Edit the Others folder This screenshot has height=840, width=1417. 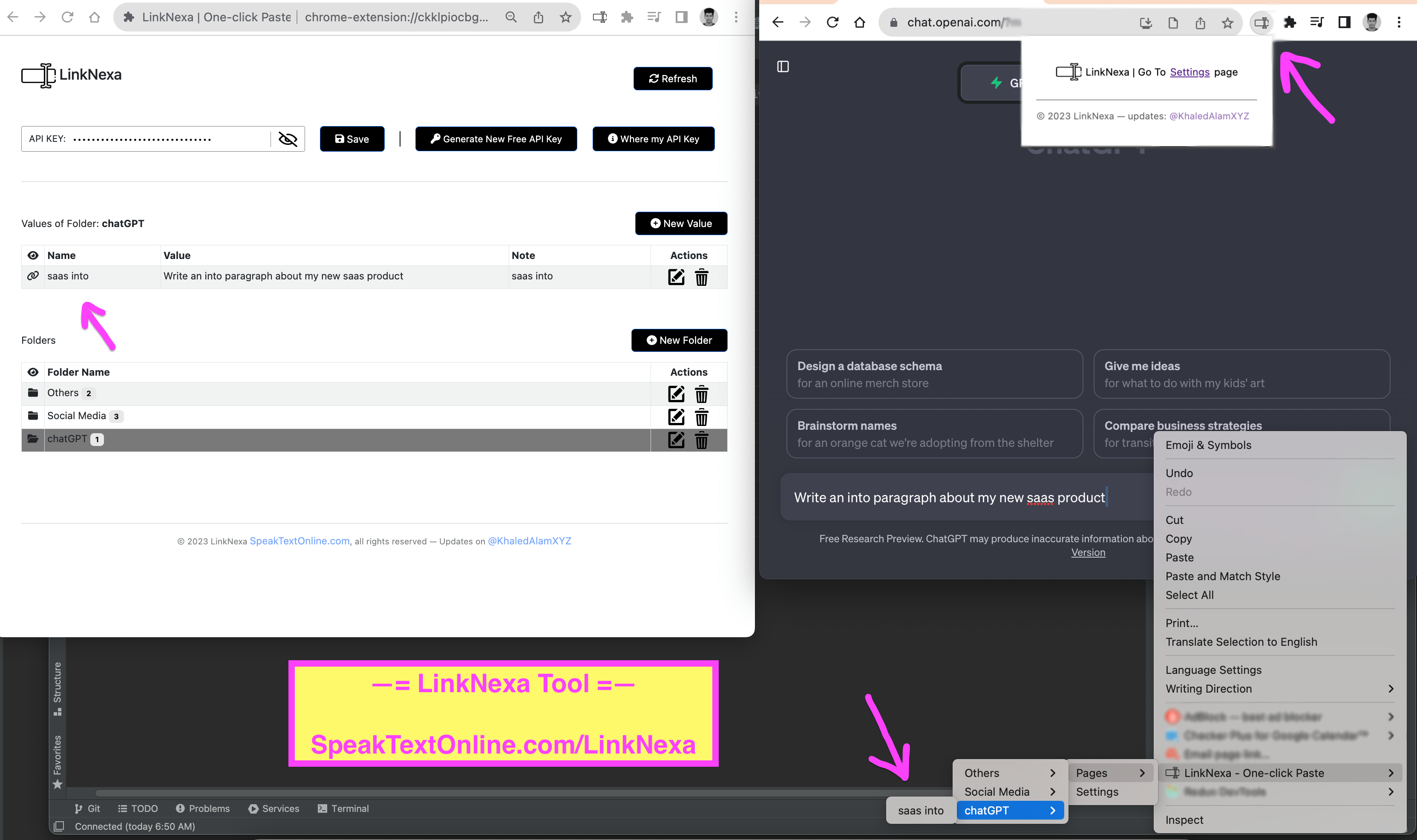coord(676,394)
